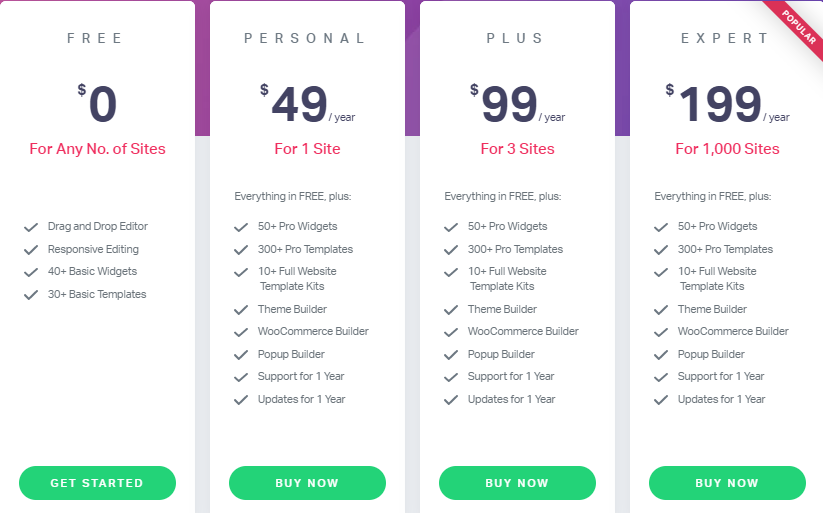Click the GET STARTED button in FREE plan
Screen dimensions: 823x513
tap(97, 483)
